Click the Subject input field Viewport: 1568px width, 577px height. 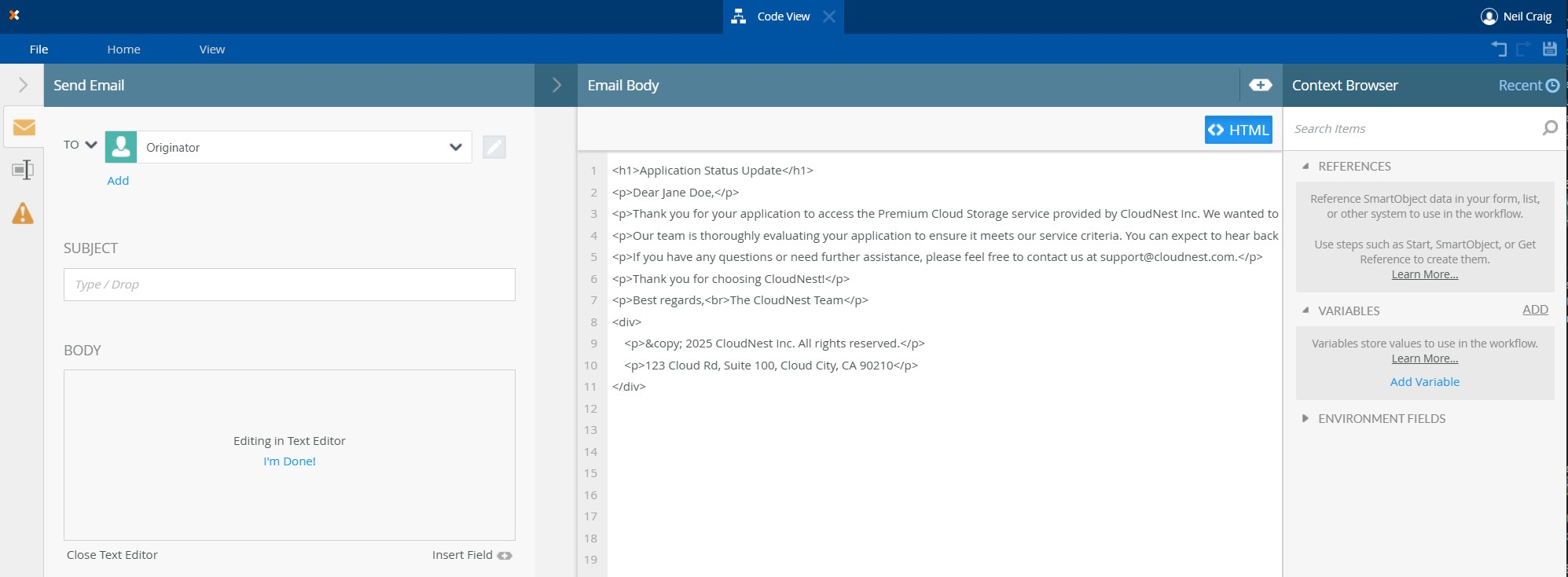tap(289, 285)
